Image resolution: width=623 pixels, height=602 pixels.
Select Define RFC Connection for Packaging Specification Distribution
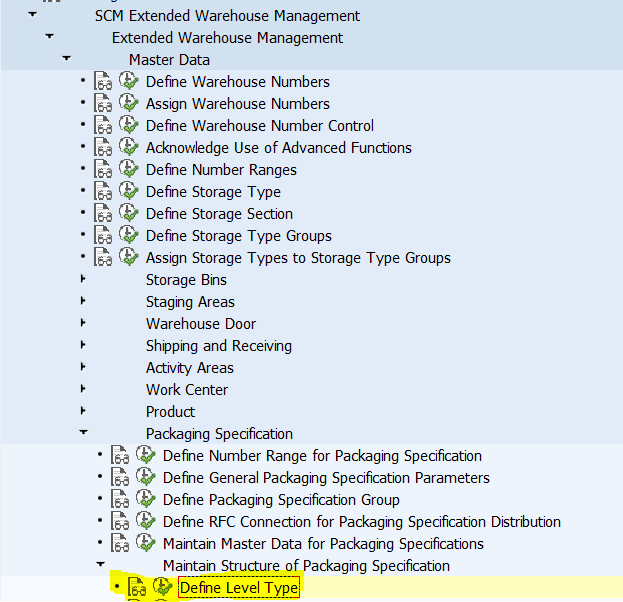tap(362, 522)
